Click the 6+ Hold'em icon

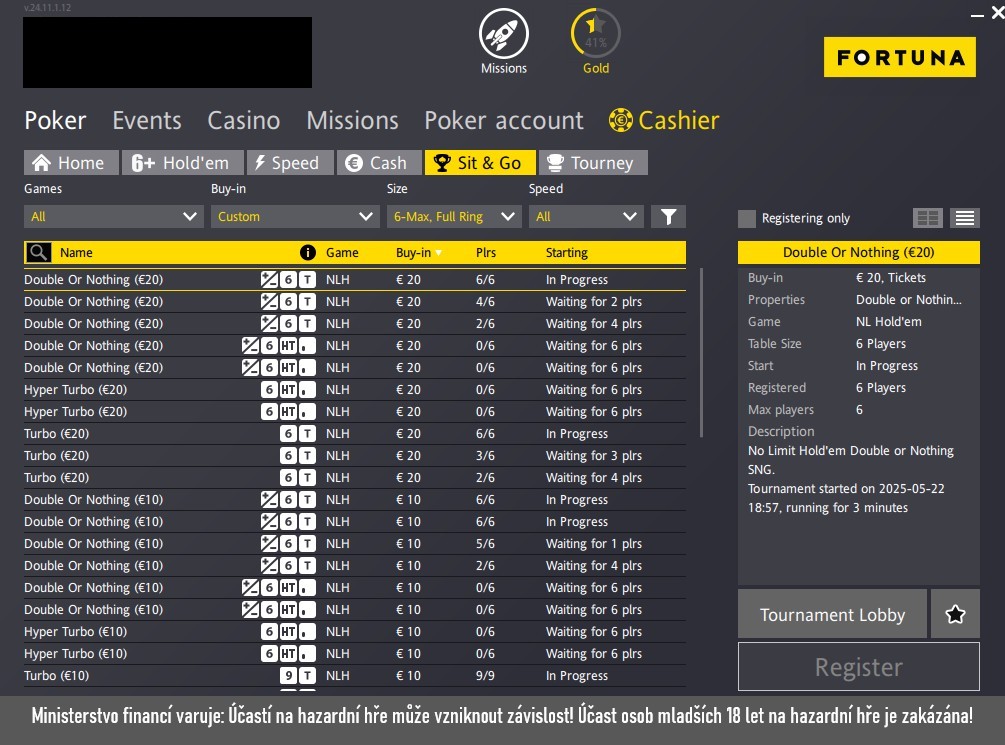(143, 163)
